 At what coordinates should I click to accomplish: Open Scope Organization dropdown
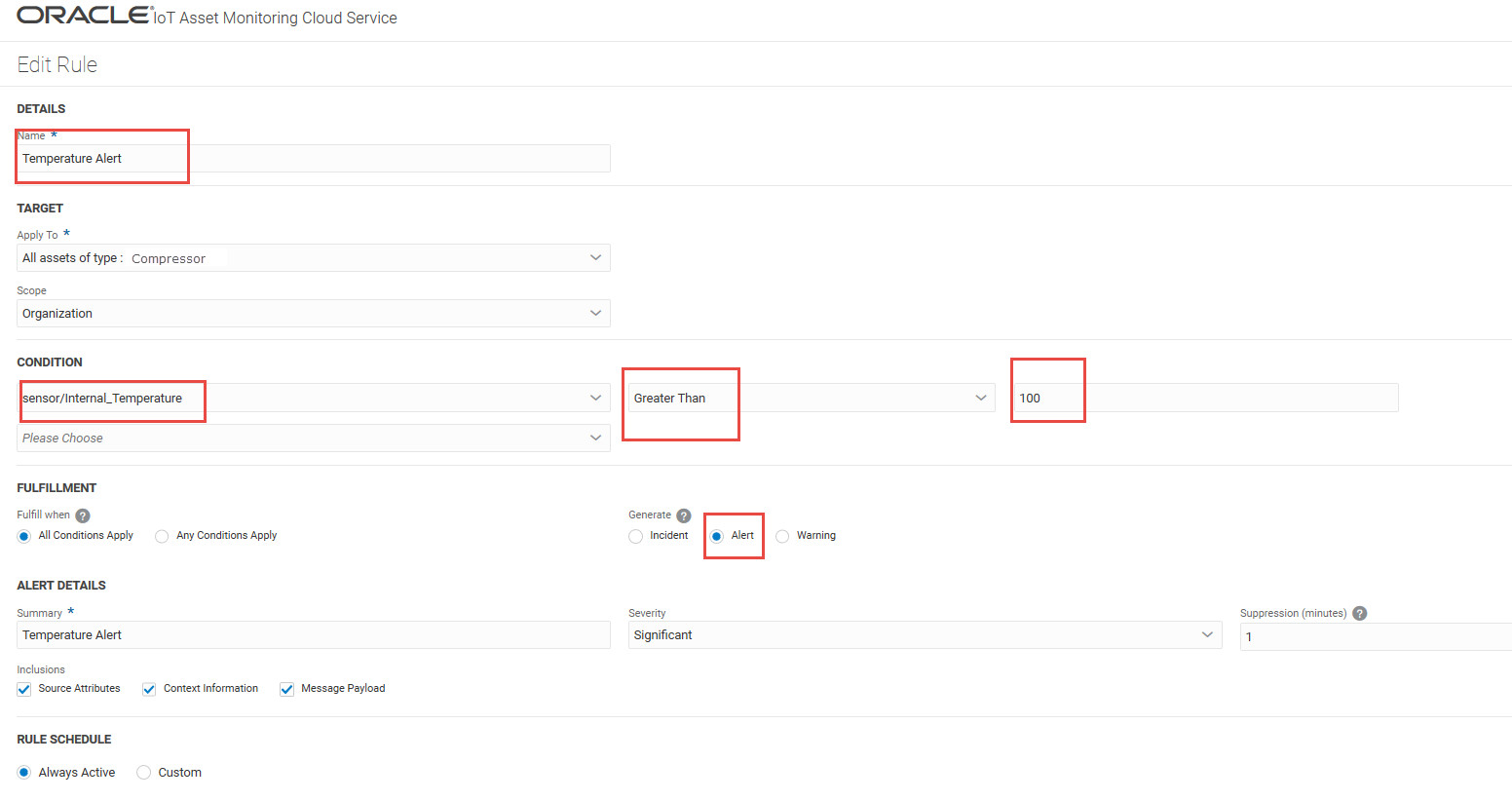314,314
